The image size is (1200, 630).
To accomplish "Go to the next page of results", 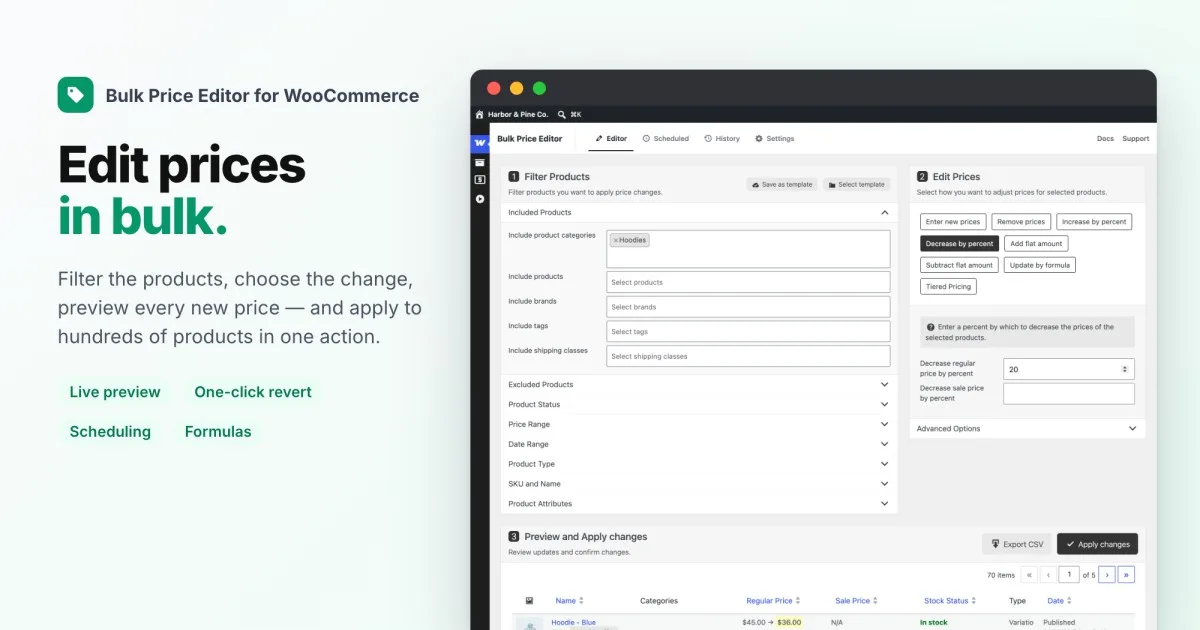I will click(1107, 575).
